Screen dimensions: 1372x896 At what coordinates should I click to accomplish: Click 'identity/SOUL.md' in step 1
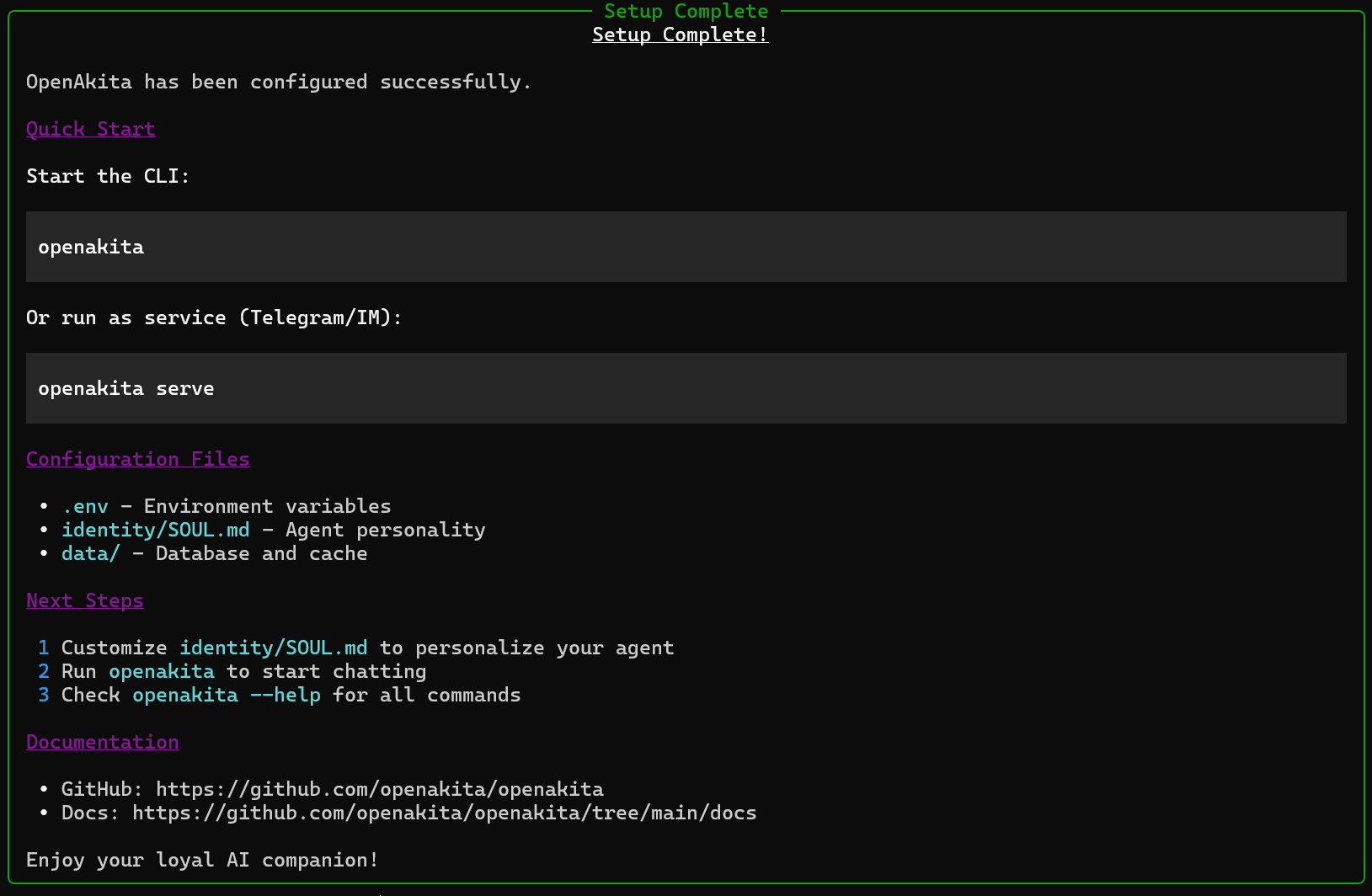(x=274, y=648)
